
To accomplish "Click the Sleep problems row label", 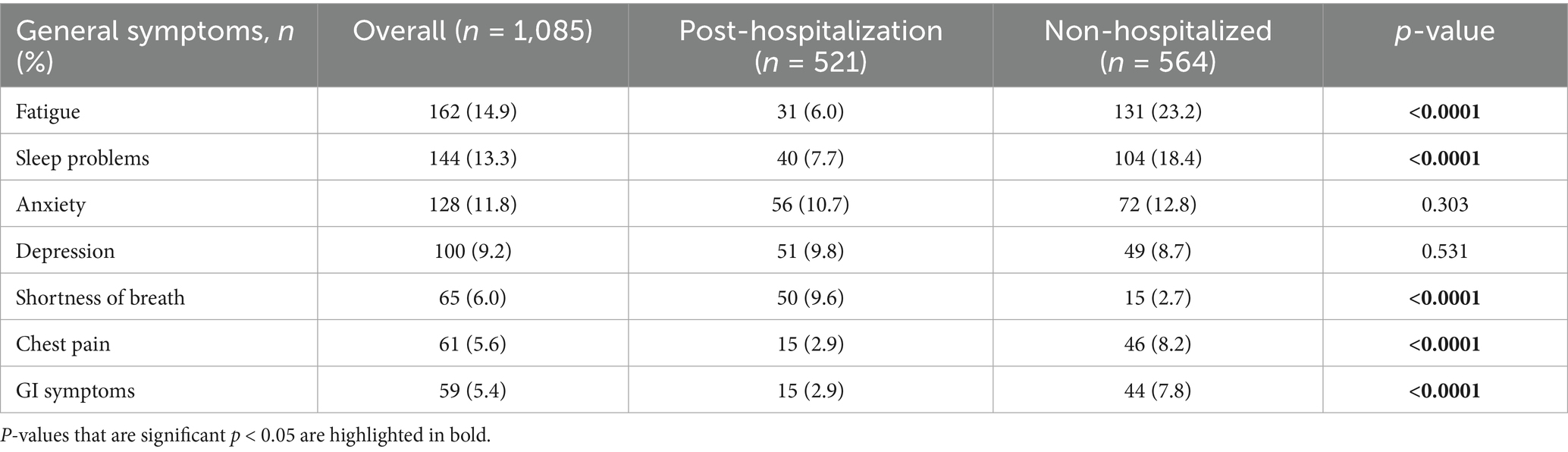I will pos(83,158).
